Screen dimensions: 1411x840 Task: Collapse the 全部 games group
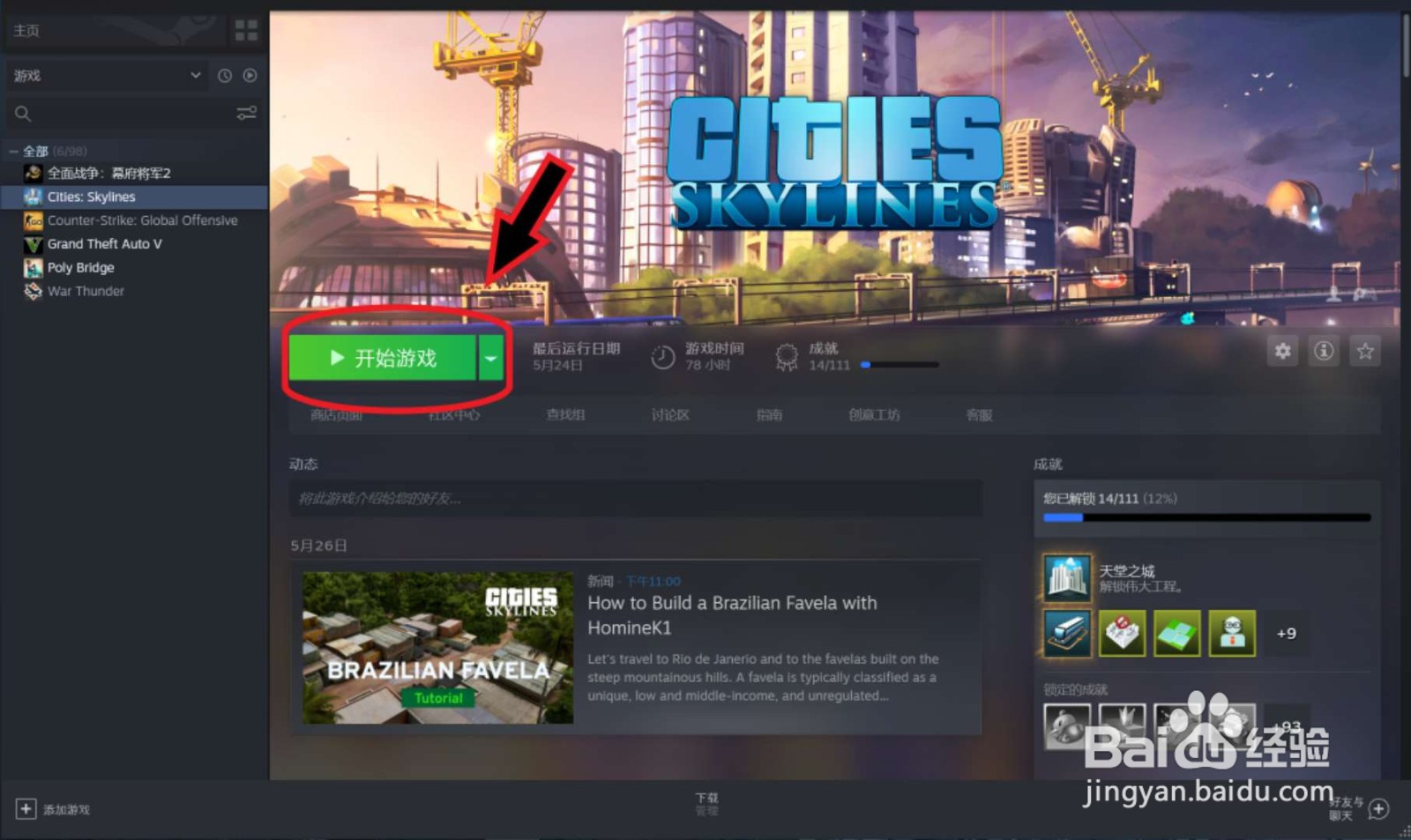(13, 151)
